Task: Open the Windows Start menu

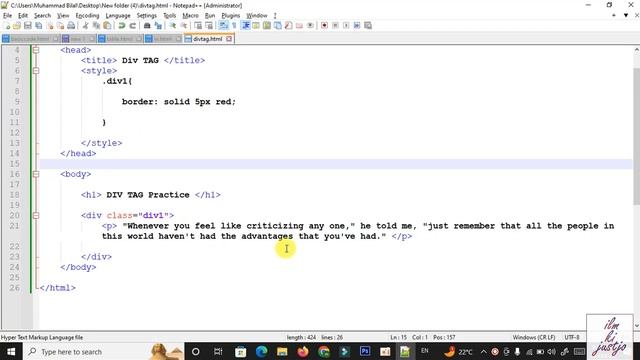Action: coord(11,351)
